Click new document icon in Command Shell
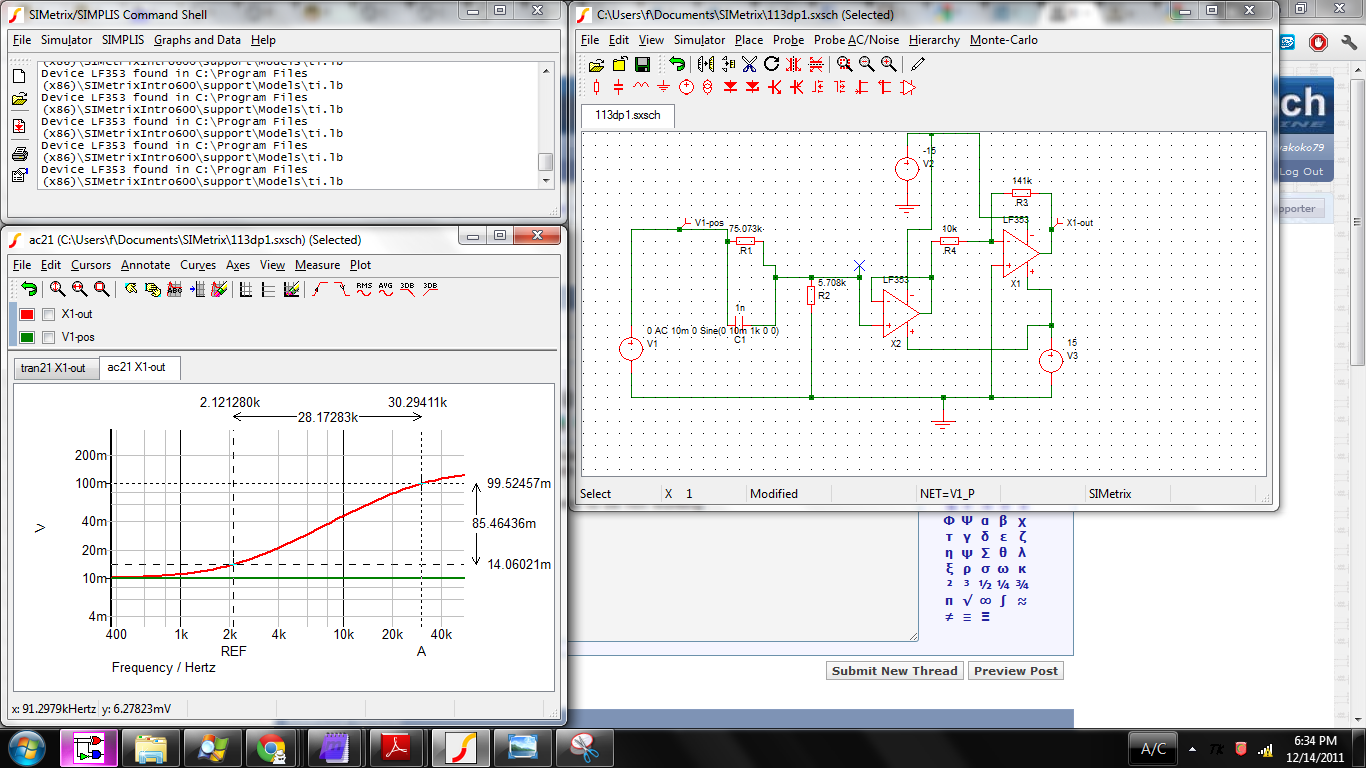Screen dimensions: 1366x768 point(19,76)
